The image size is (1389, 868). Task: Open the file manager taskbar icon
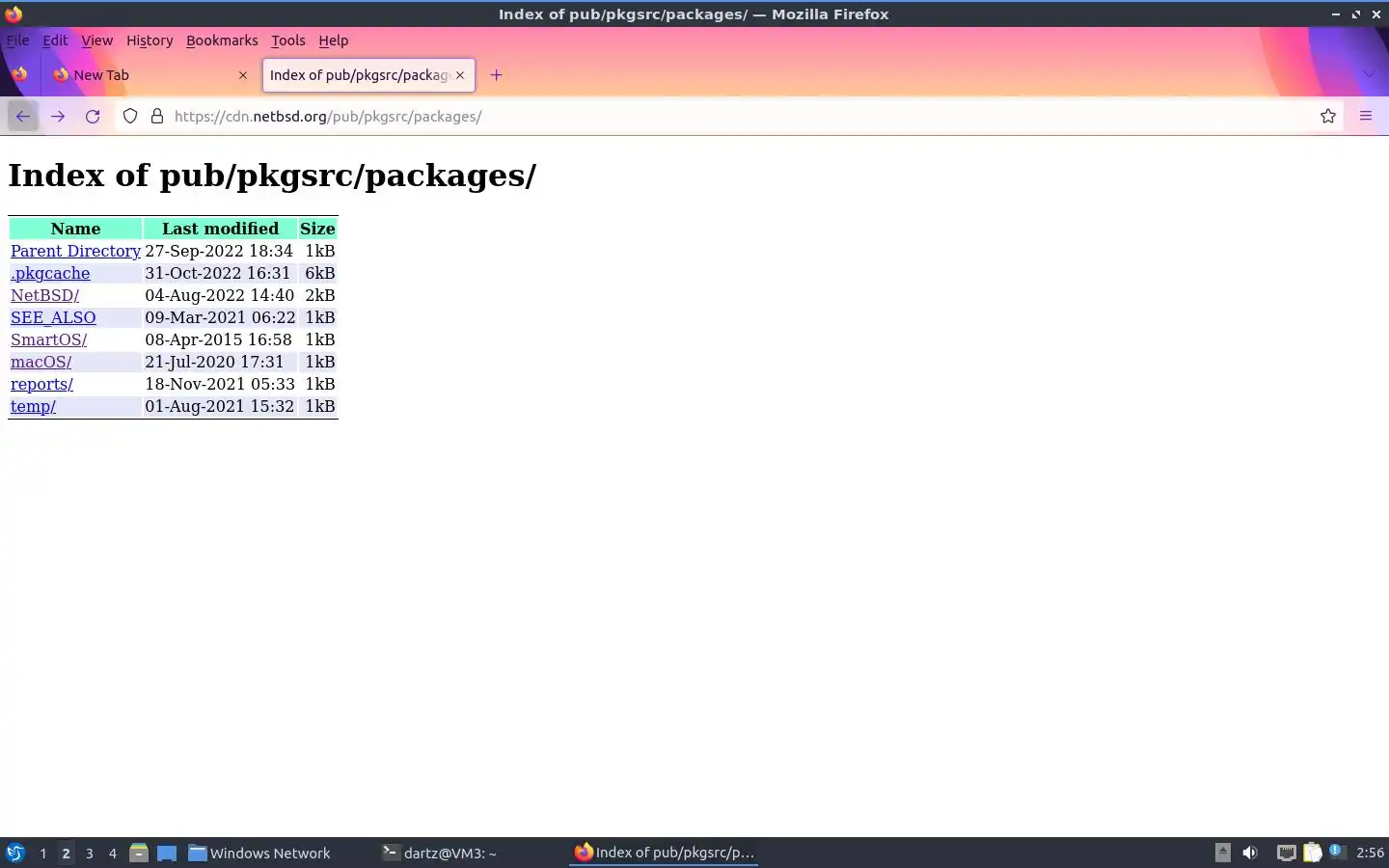pyautogui.click(x=139, y=853)
